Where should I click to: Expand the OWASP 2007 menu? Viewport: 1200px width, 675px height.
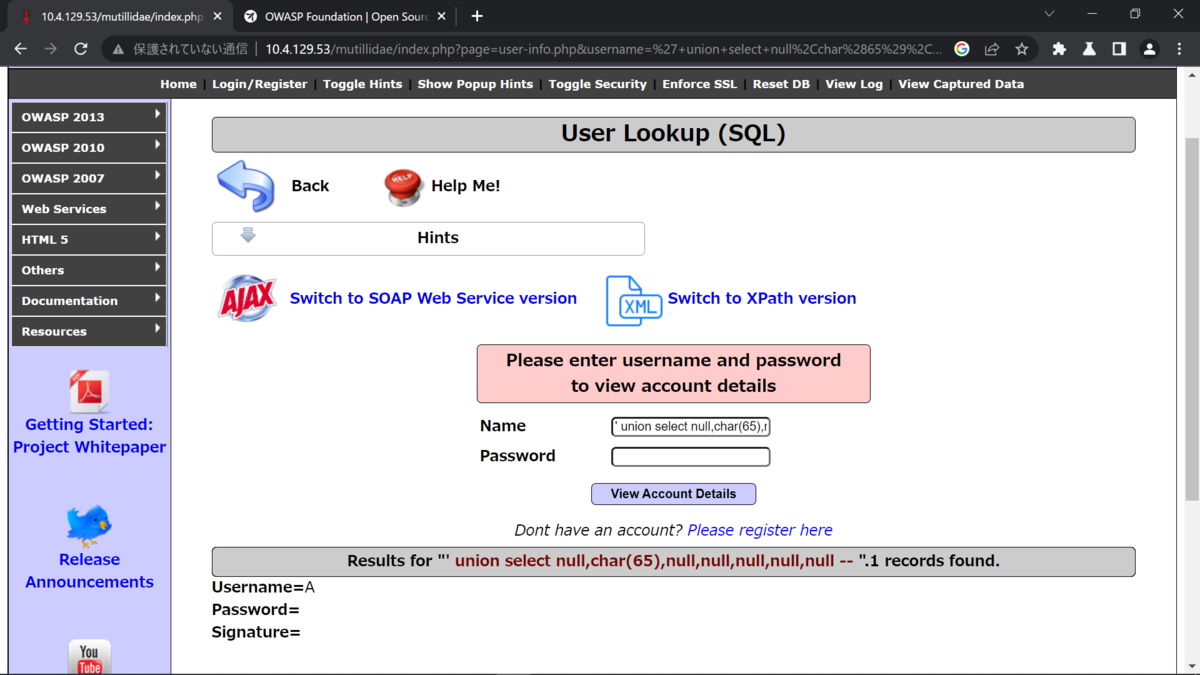(x=89, y=178)
